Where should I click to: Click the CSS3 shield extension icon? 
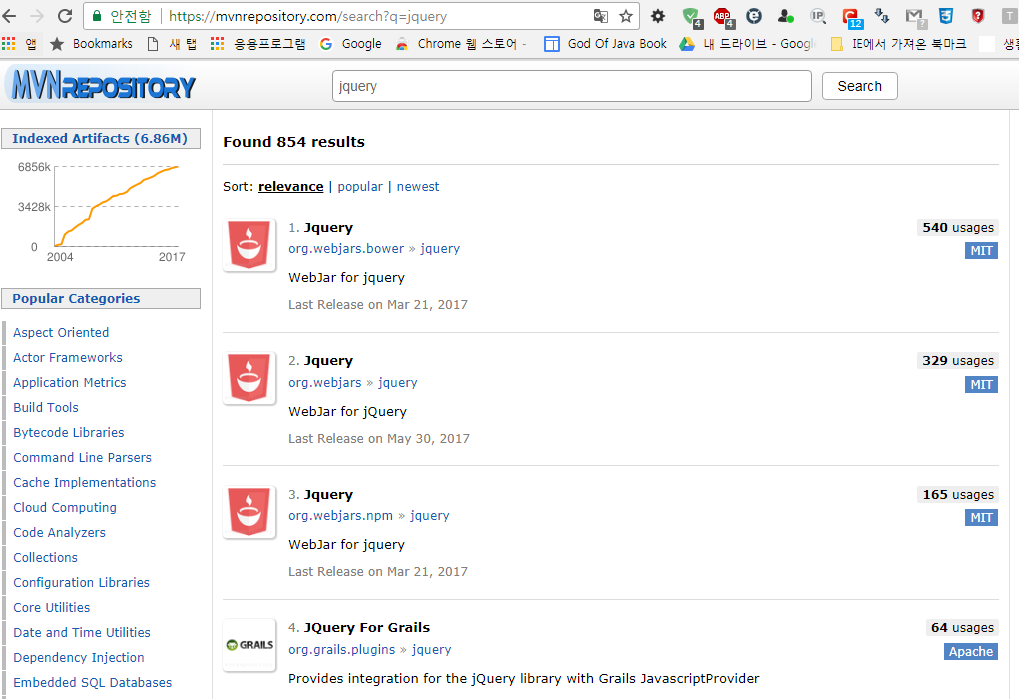point(946,16)
